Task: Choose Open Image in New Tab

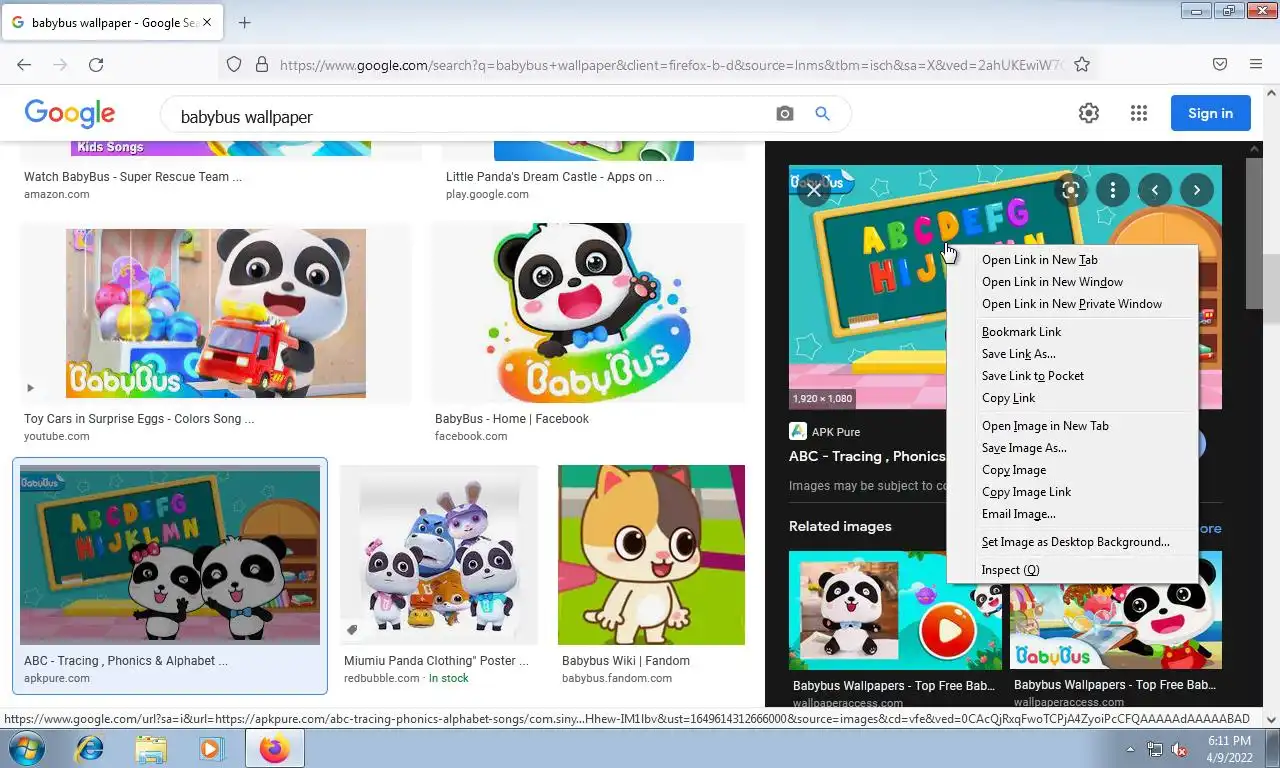Action: 1072,426
